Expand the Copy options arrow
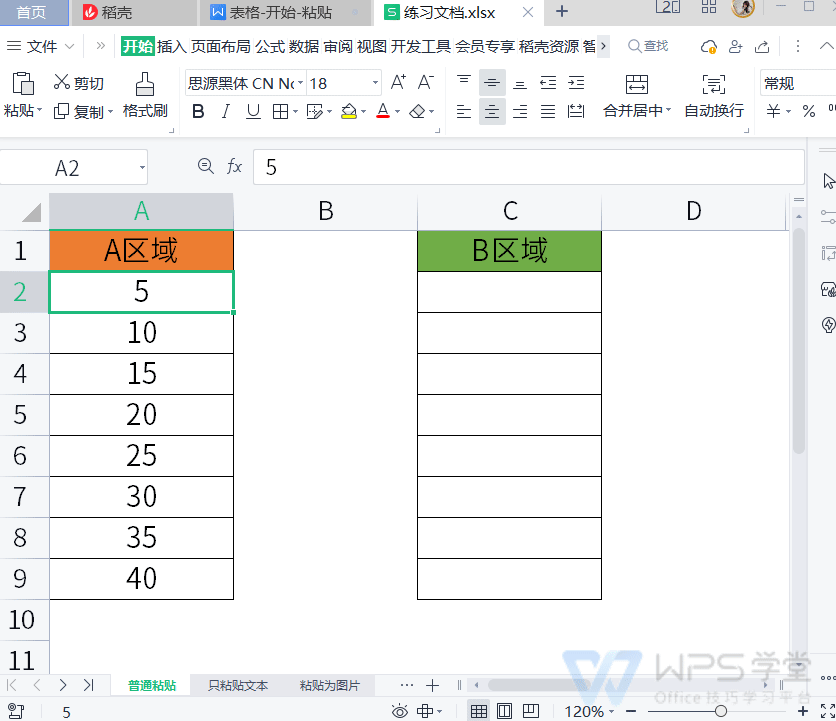This screenshot has height=721, width=836. pyautogui.click(x=110, y=112)
